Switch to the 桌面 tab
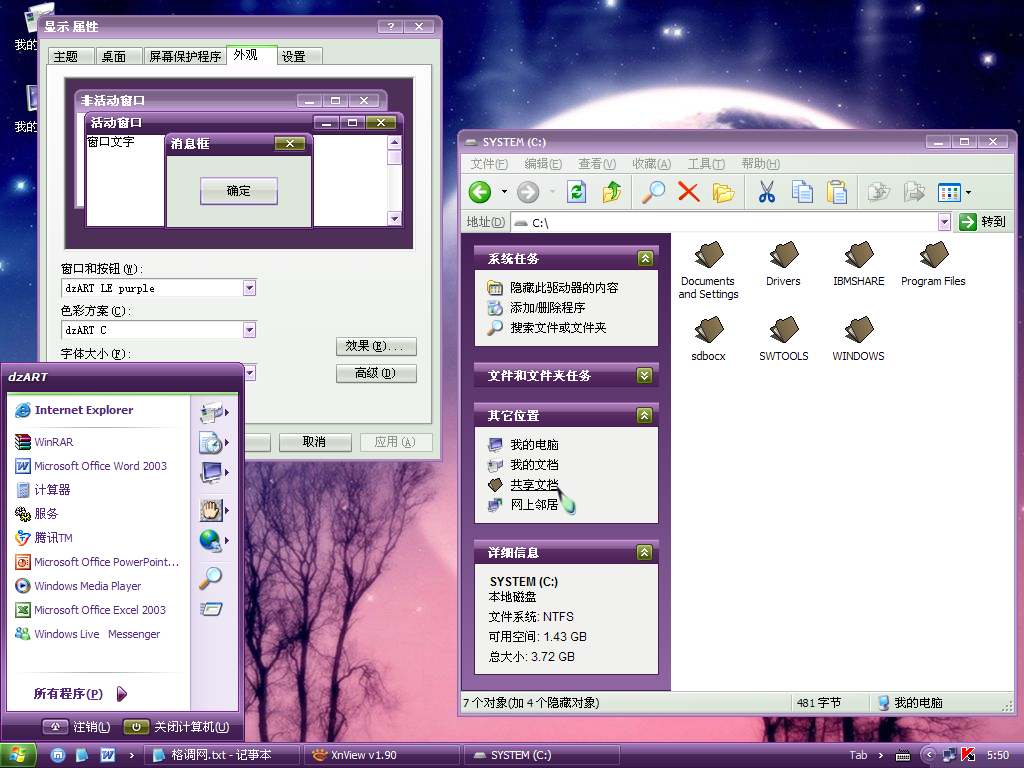The height and width of the screenshot is (768, 1024). point(120,57)
